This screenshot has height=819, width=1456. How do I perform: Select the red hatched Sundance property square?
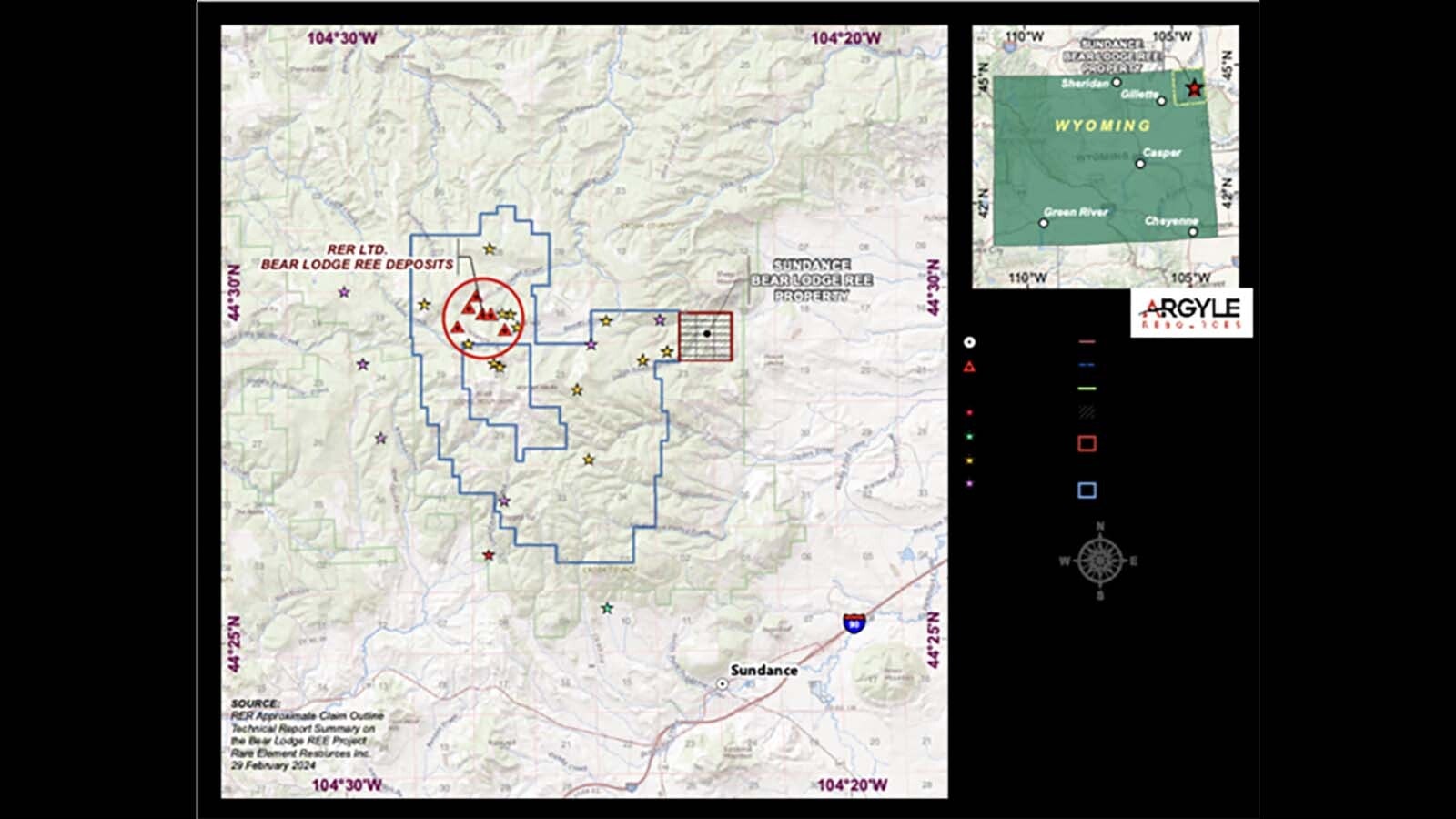click(x=706, y=336)
